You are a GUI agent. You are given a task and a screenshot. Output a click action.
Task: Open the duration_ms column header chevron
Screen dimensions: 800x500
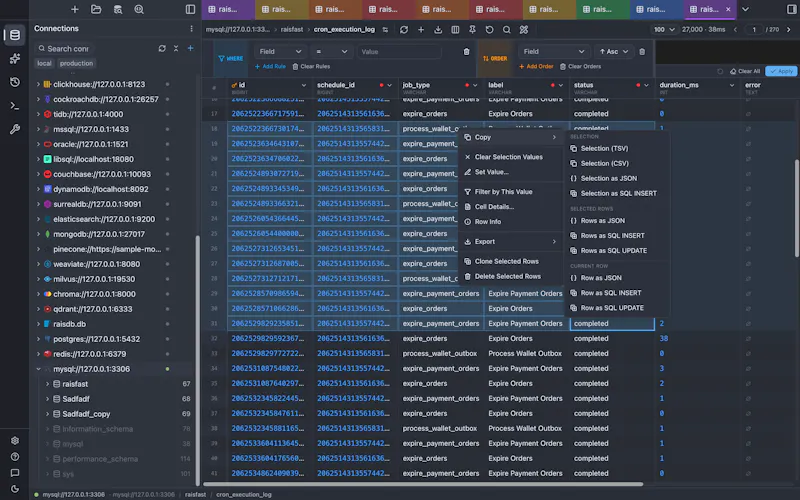(x=732, y=85)
